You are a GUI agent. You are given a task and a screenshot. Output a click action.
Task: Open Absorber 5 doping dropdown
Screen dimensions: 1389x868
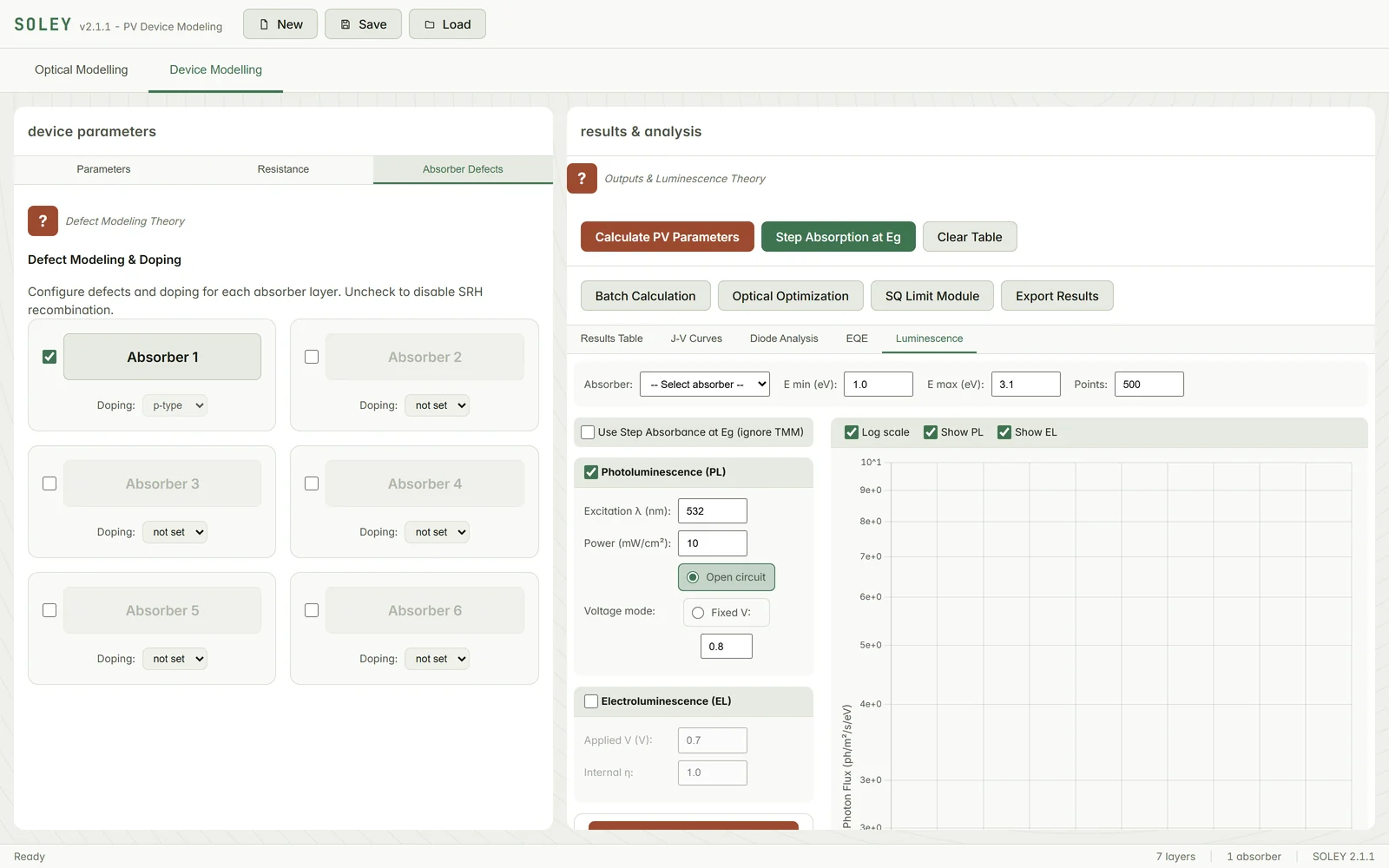174,659
